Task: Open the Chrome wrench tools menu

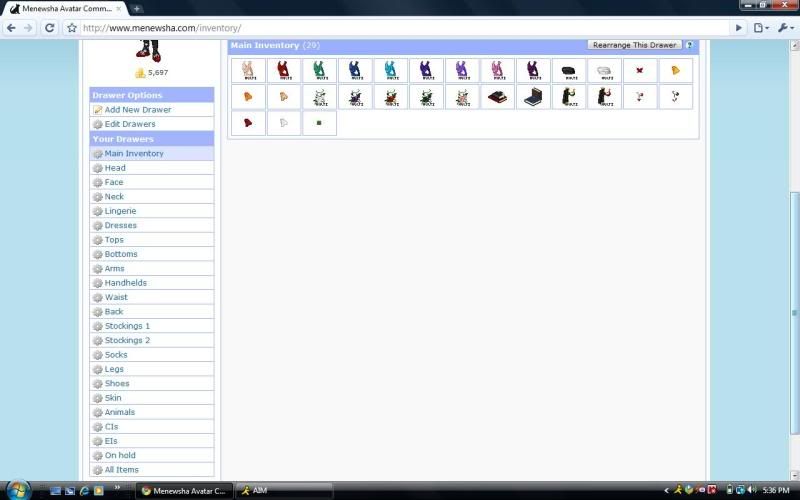Action: coord(785,28)
